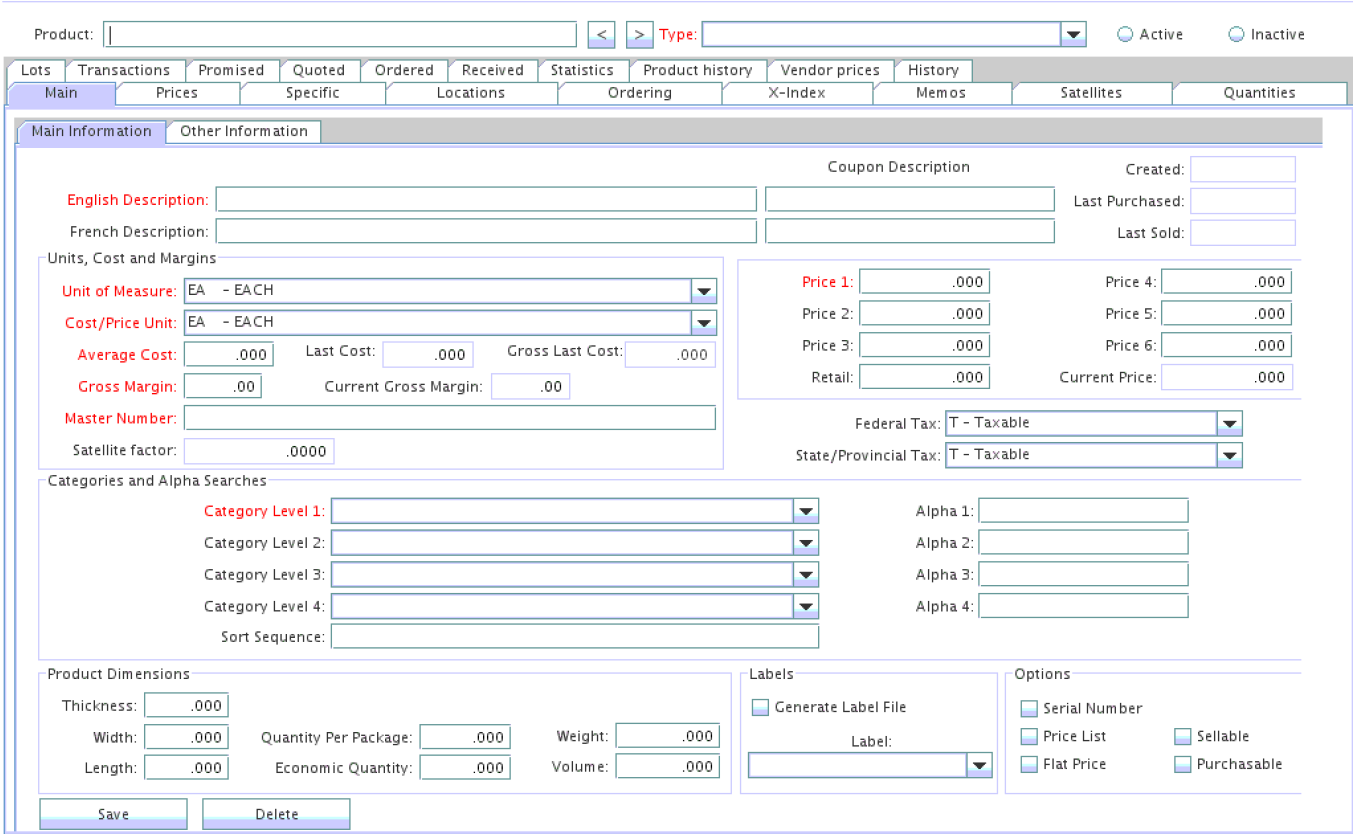The height and width of the screenshot is (834, 1353).
Task: Select the Inactive radio button
Action: 1237,34
